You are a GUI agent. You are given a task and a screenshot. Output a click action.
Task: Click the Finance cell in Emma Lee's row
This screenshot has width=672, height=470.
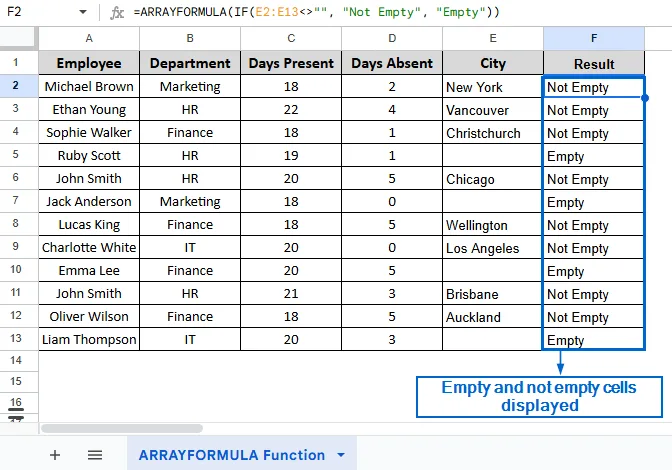click(190, 270)
